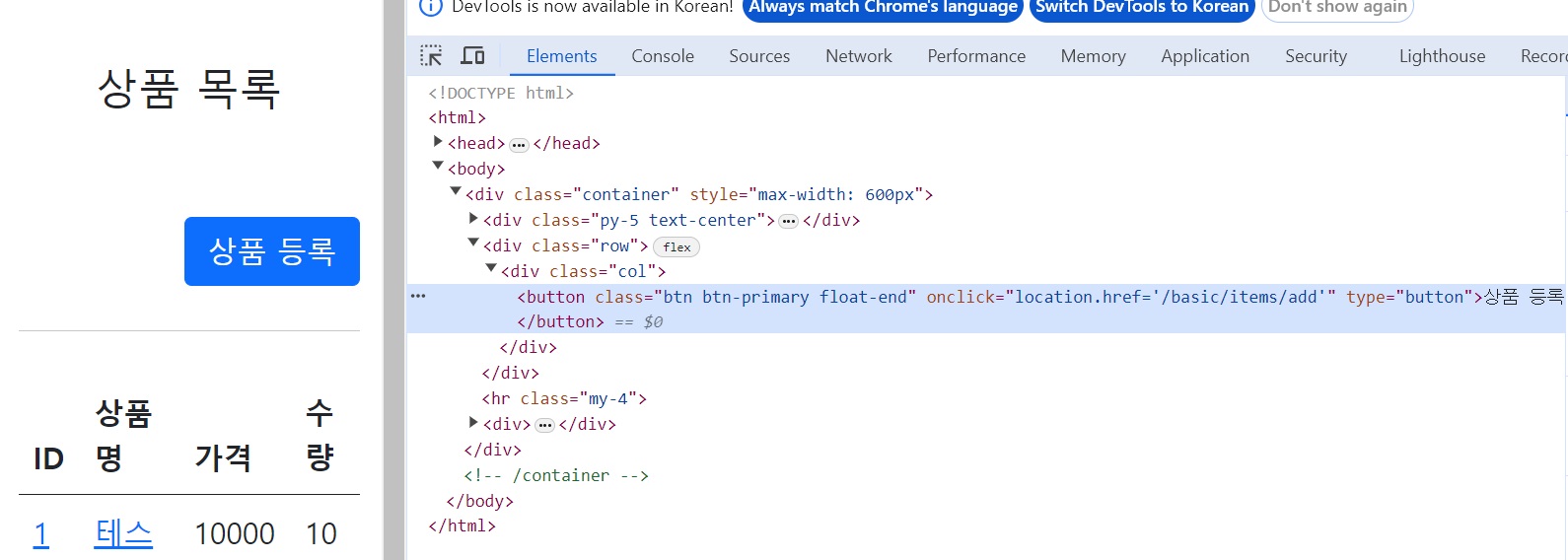Viewport: 1568px width, 560px height.
Task: Click the flex badge on the row div
Action: coord(677,247)
